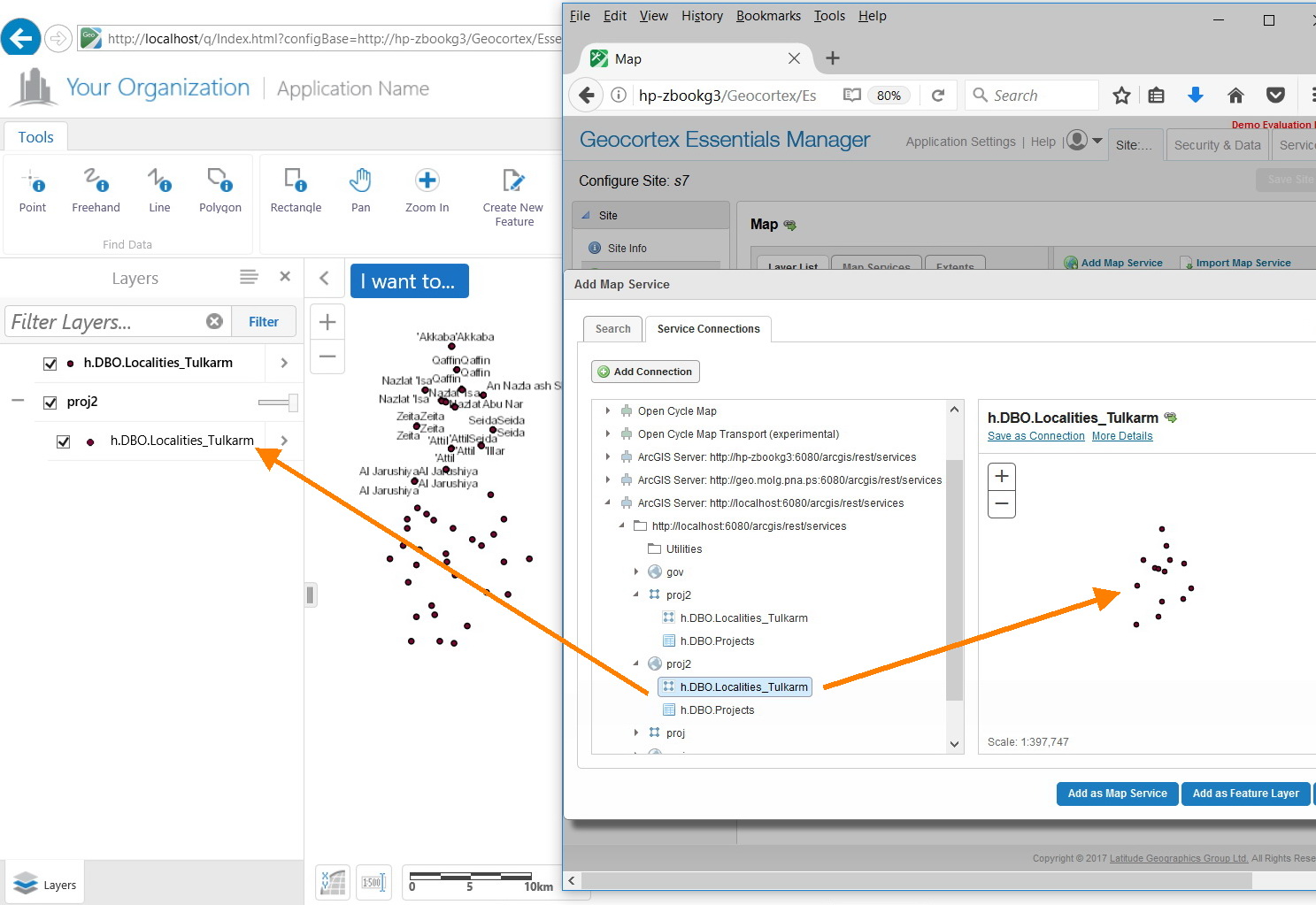The height and width of the screenshot is (905, 1316).
Task: Open actions for top h.DBO.Localities_Tulkarm layer
Action: [x=284, y=363]
